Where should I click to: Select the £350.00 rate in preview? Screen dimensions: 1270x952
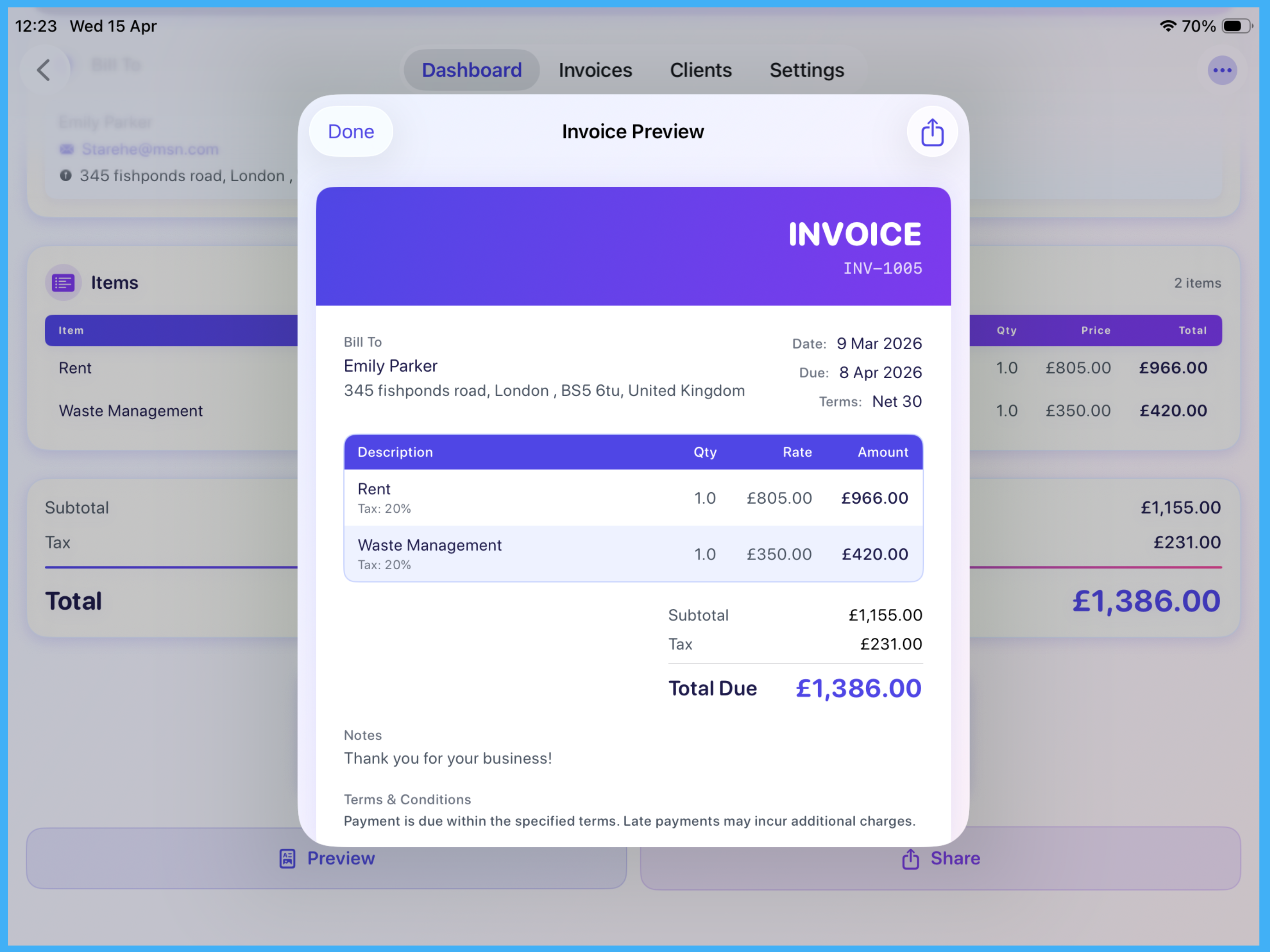coord(779,554)
